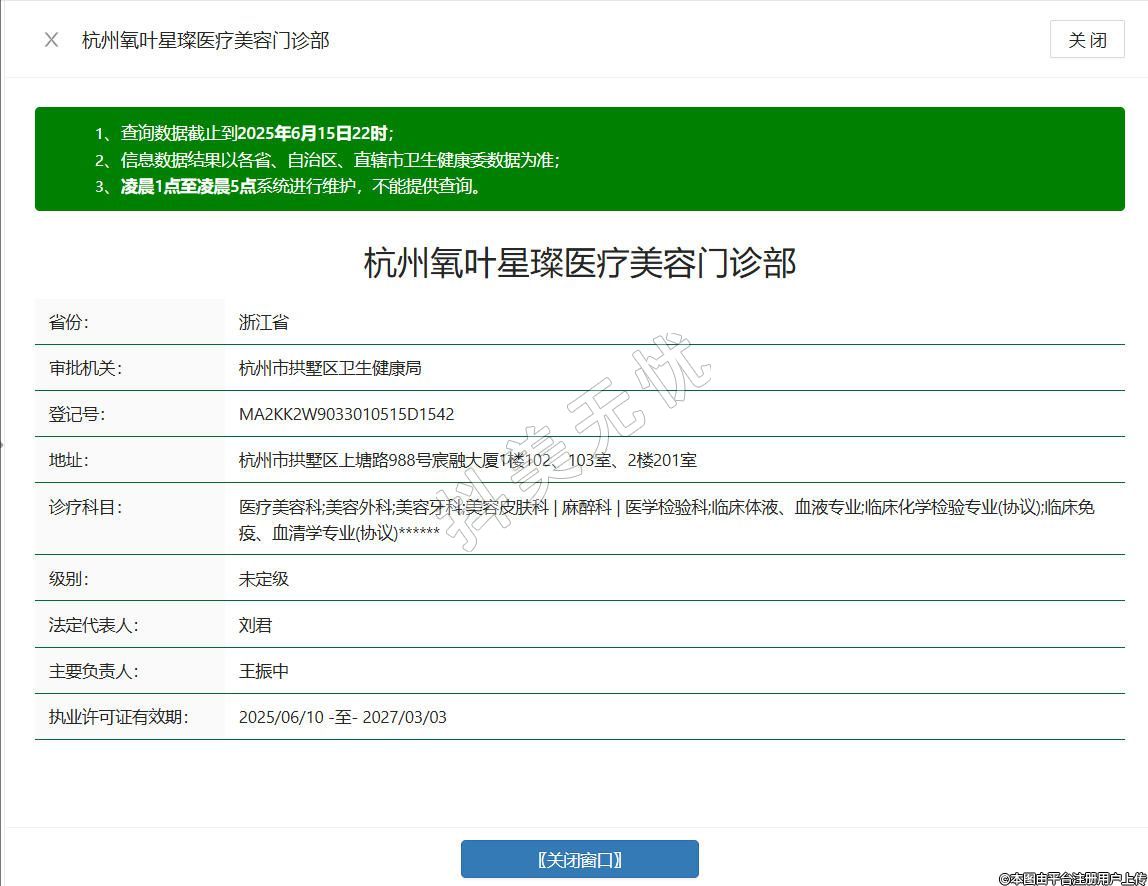Click the notice line about 2025年6月15日22时
The image size is (1148, 886).
coord(257,133)
